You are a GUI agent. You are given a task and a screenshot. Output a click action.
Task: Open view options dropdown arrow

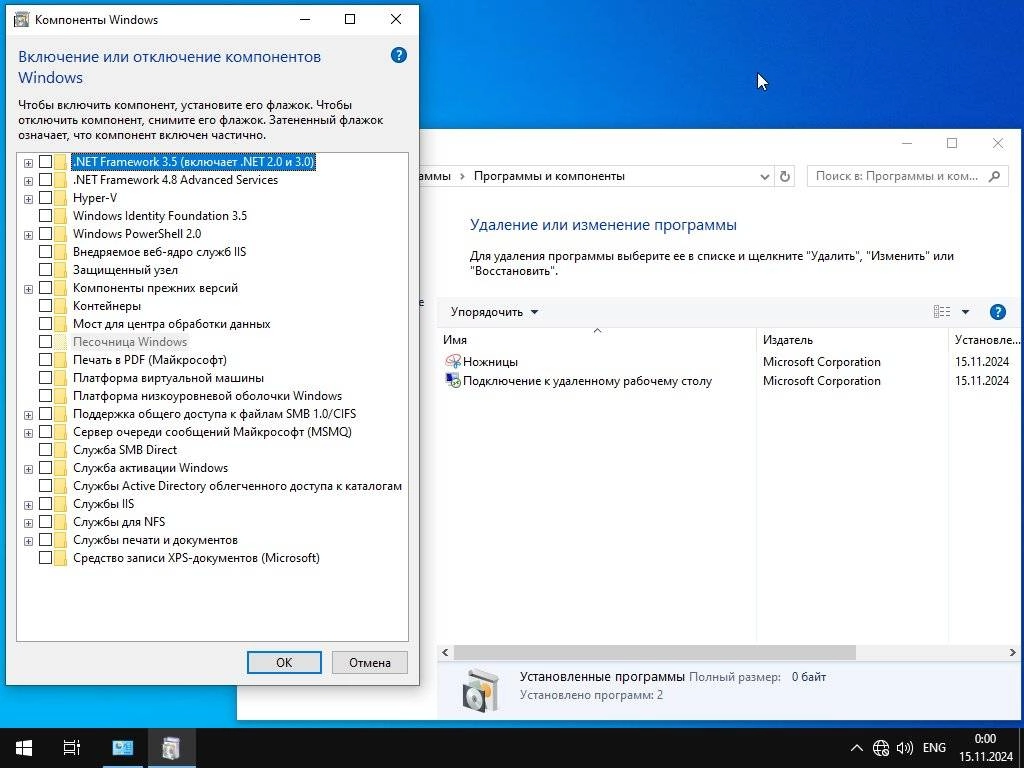coord(965,312)
